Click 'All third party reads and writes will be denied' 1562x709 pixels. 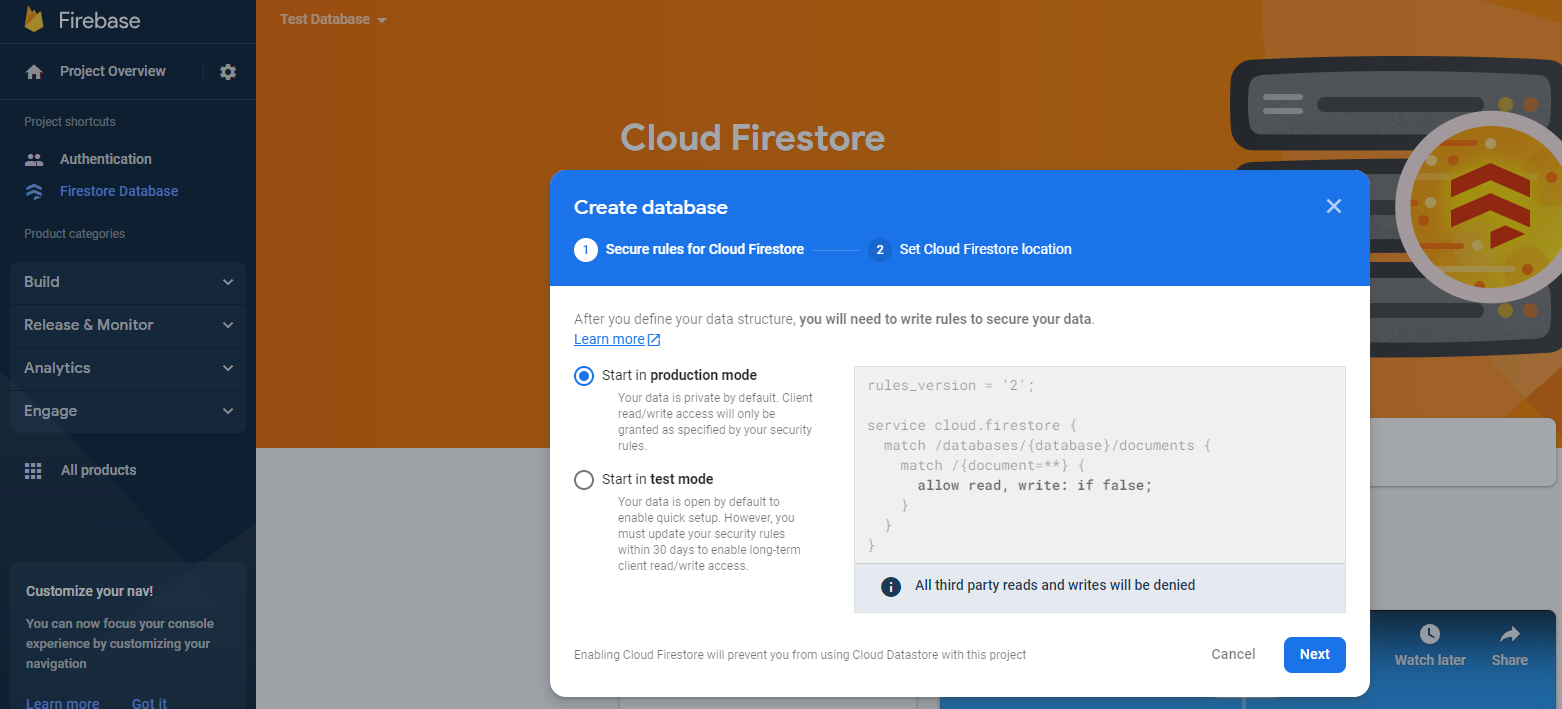tap(1055, 586)
